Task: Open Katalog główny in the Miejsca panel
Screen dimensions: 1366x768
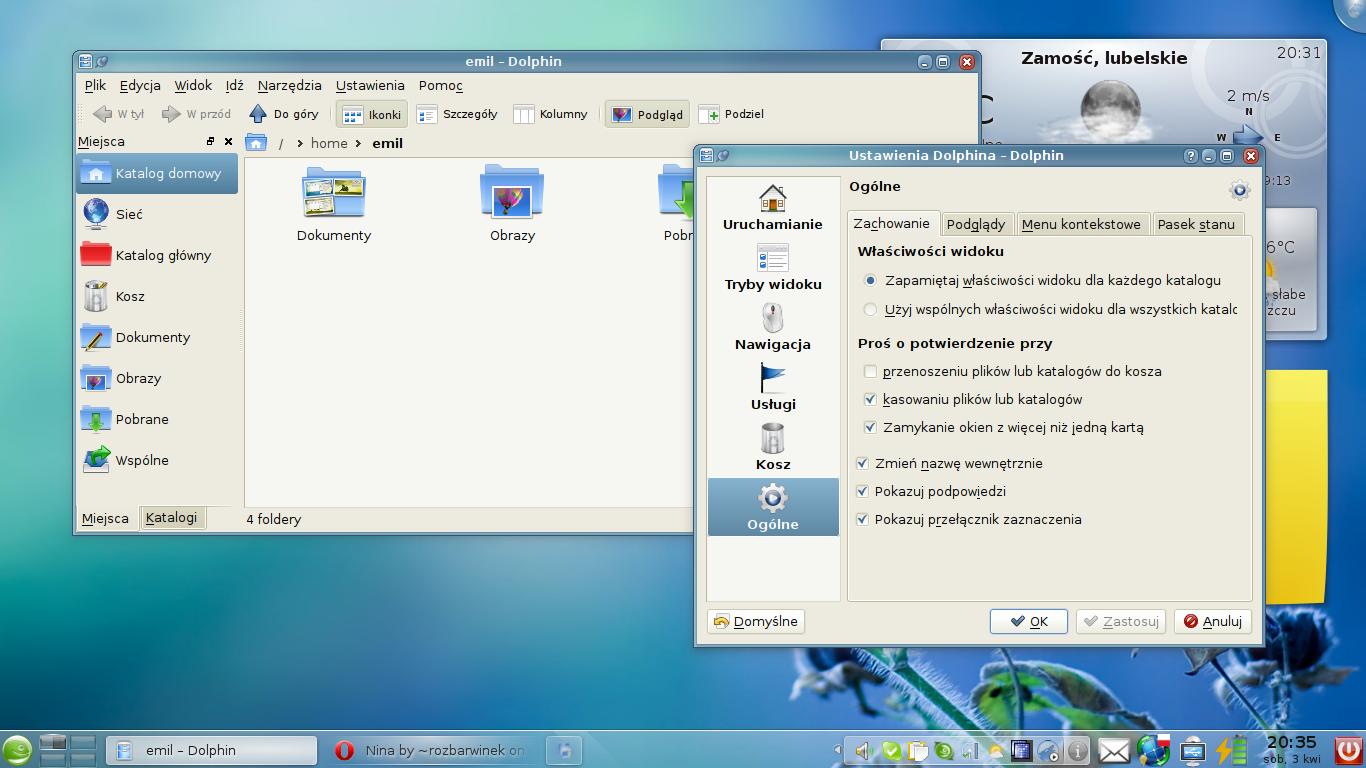Action: [157, 255]
